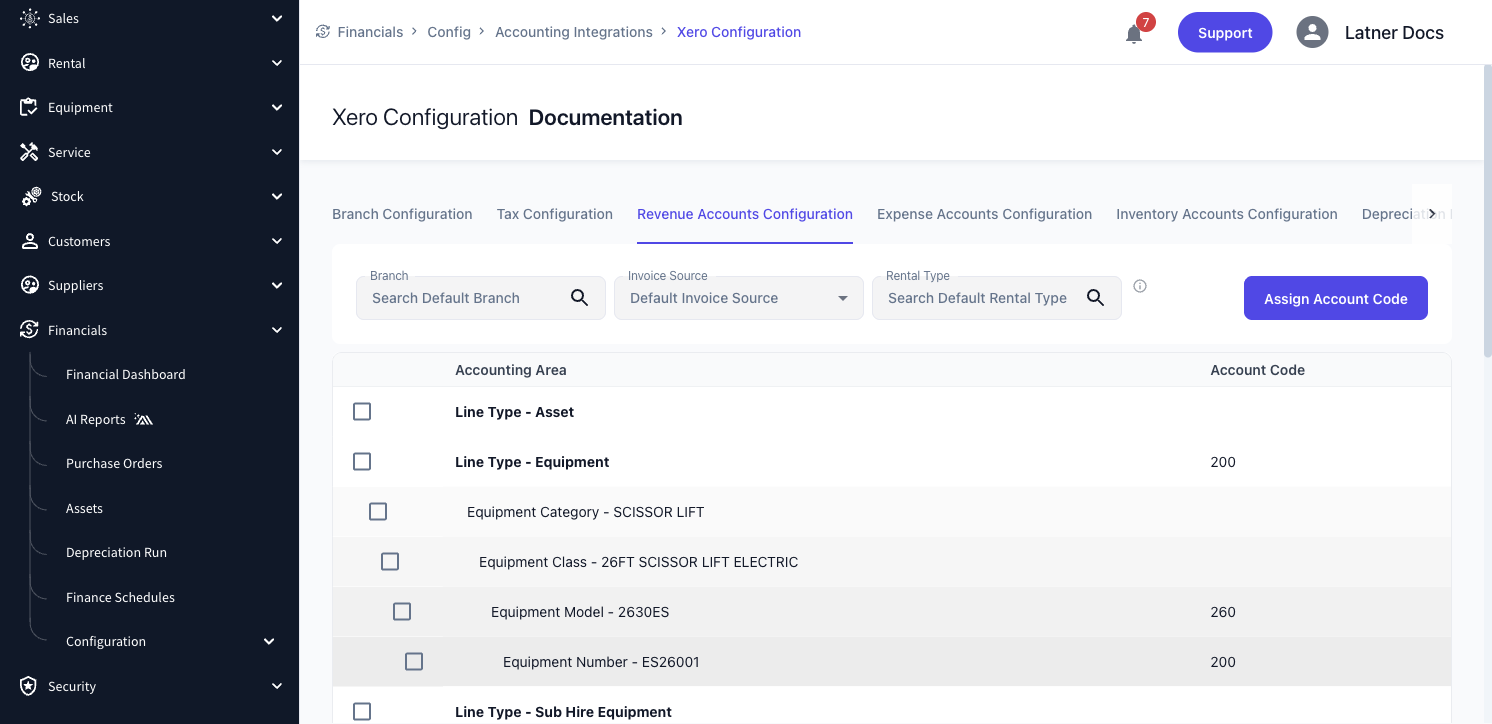Expand the Sales menu chevron

277,18
